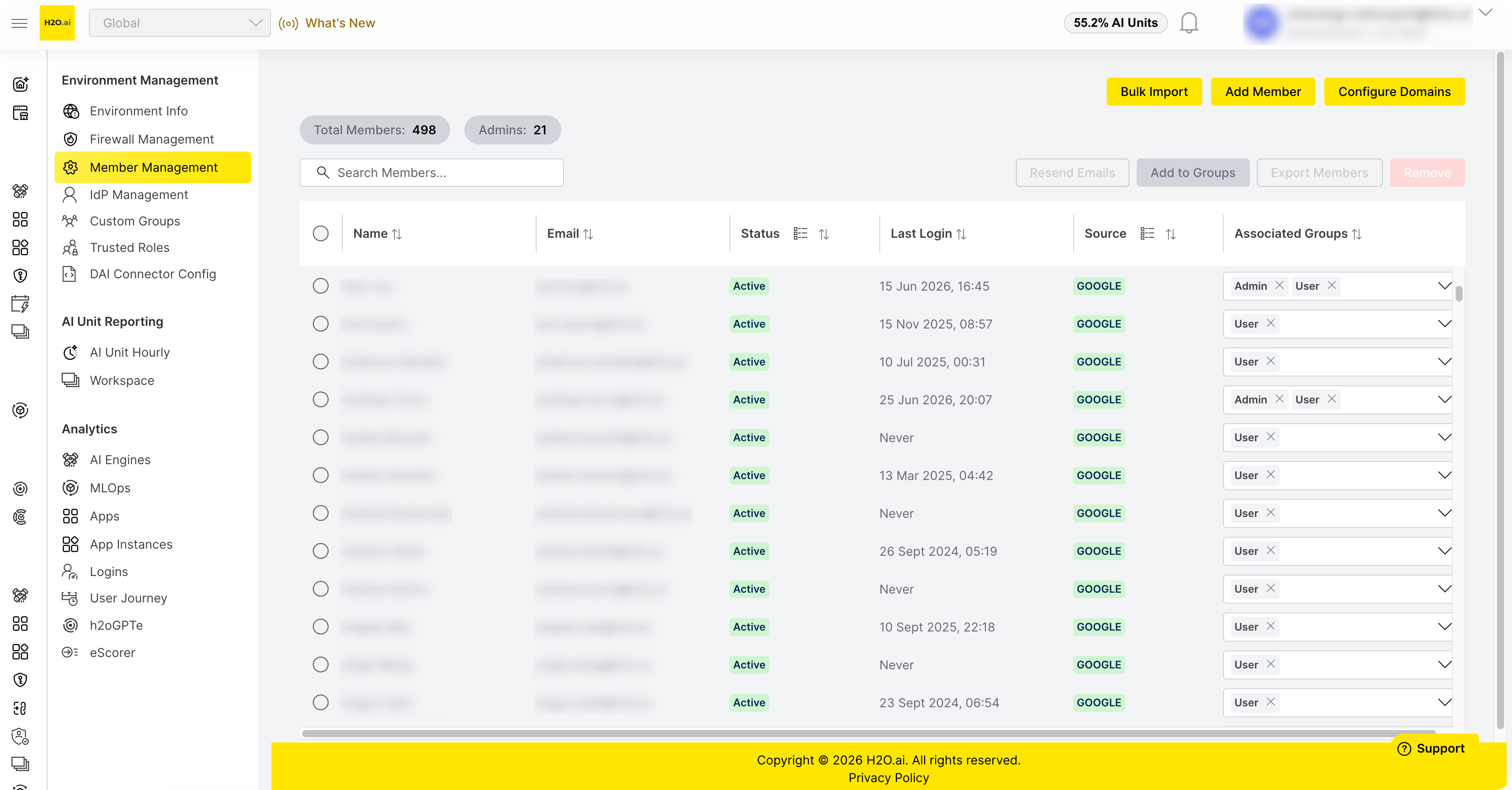Click the Bulk Import button

click(x=1154, y=92)
